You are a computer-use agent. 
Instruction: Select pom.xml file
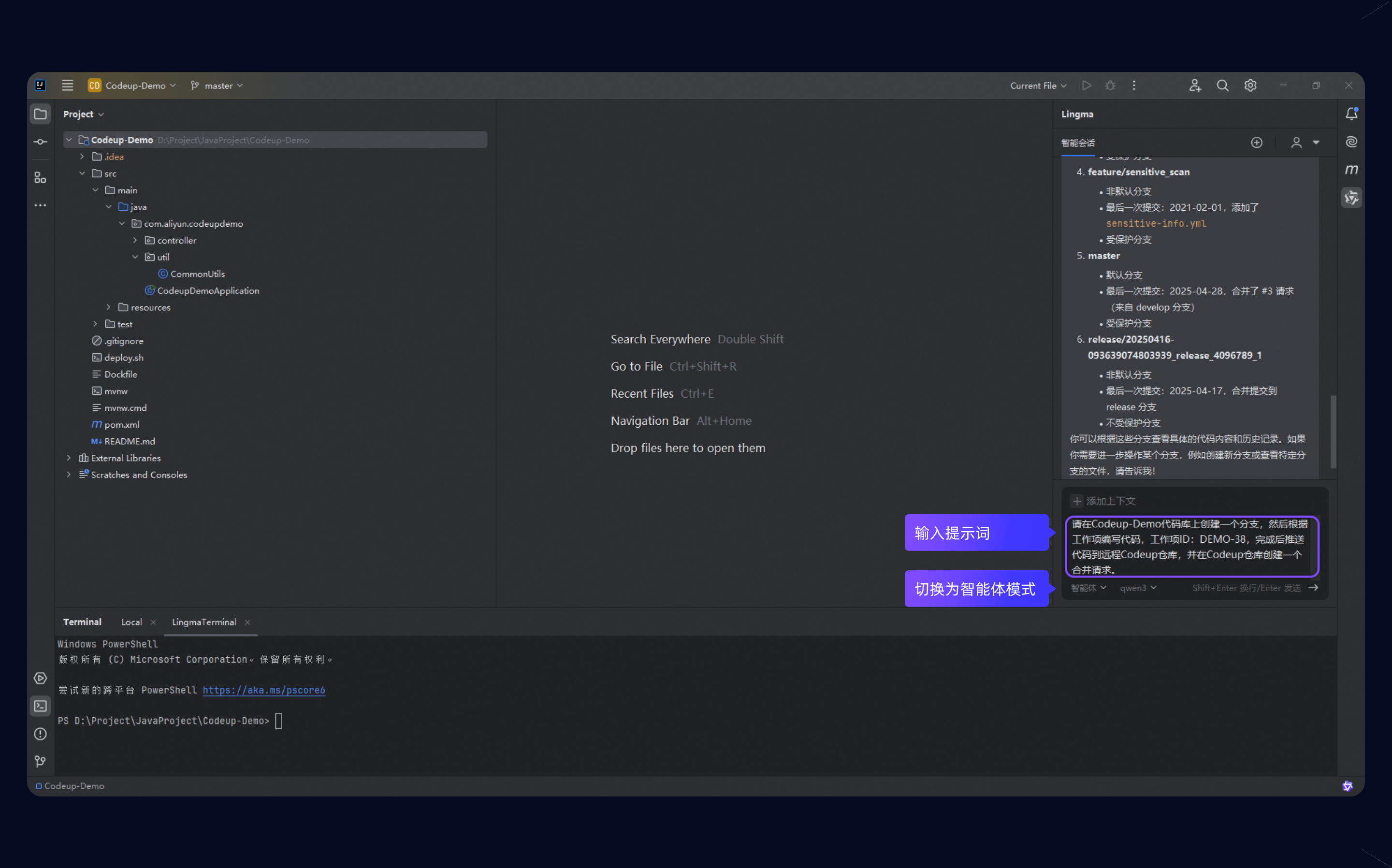coord(116,425)
